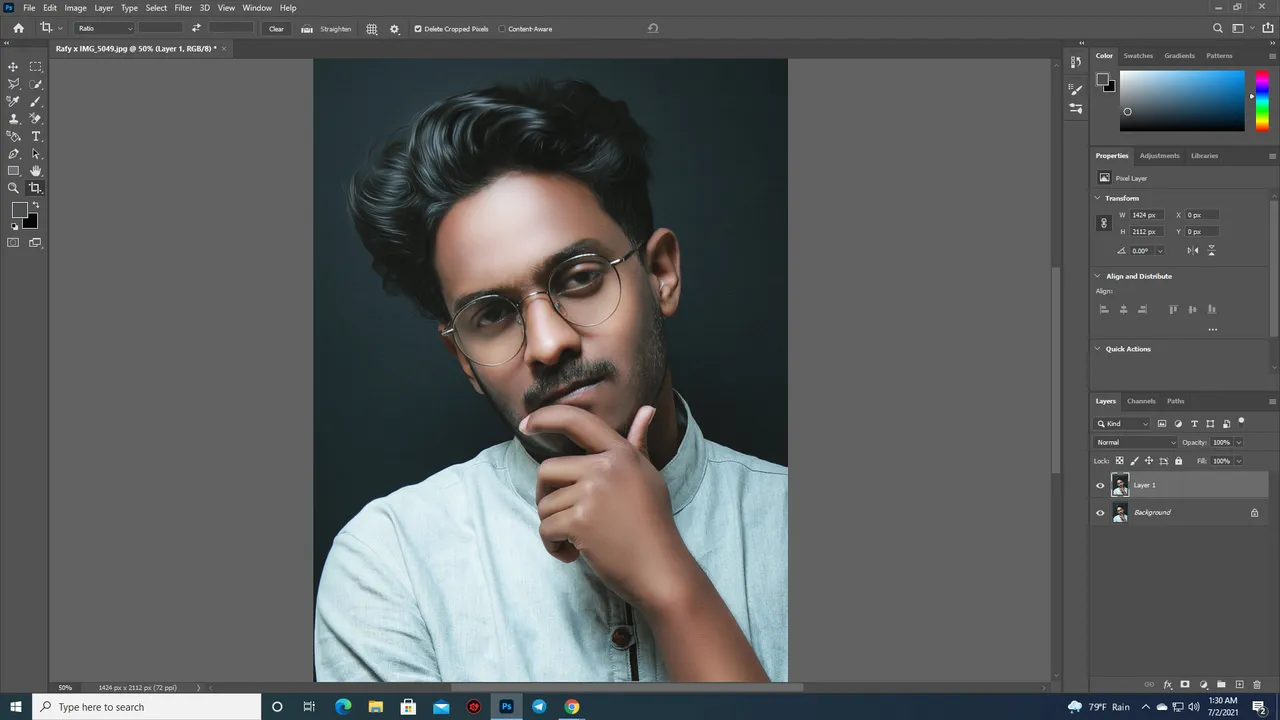Toggle lock image pixels brush icon
This screenshot has height=720, width=1280.
pos(1135,461)
